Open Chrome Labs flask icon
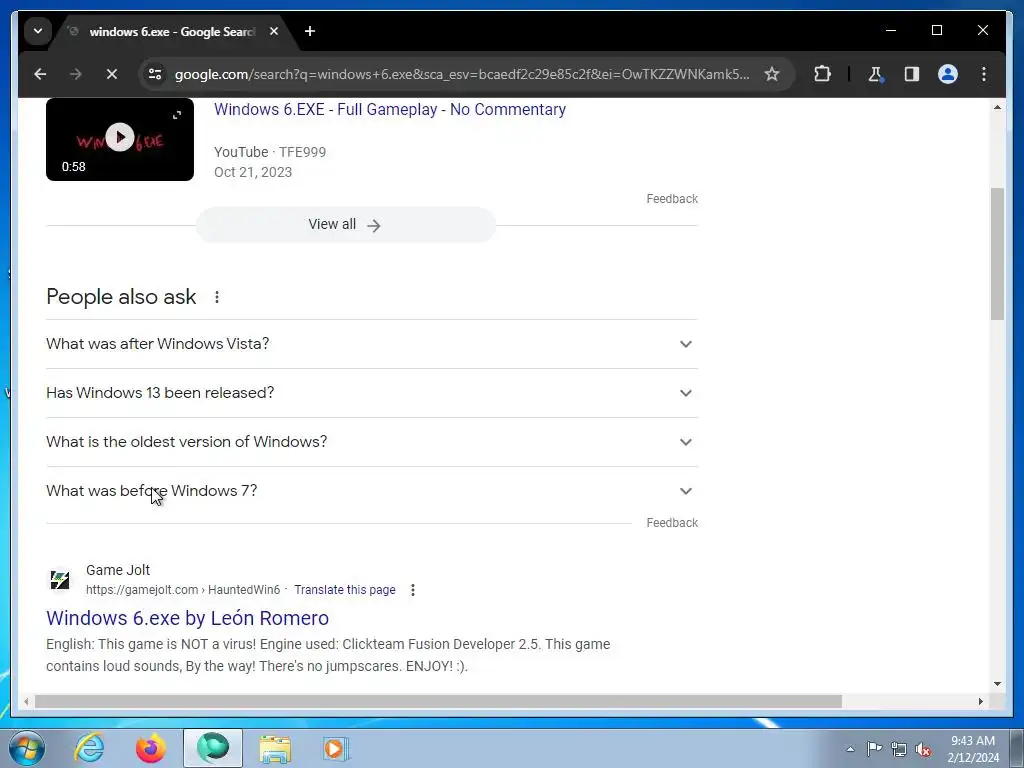Viewport: 1024px width, 768px height. 876,74
